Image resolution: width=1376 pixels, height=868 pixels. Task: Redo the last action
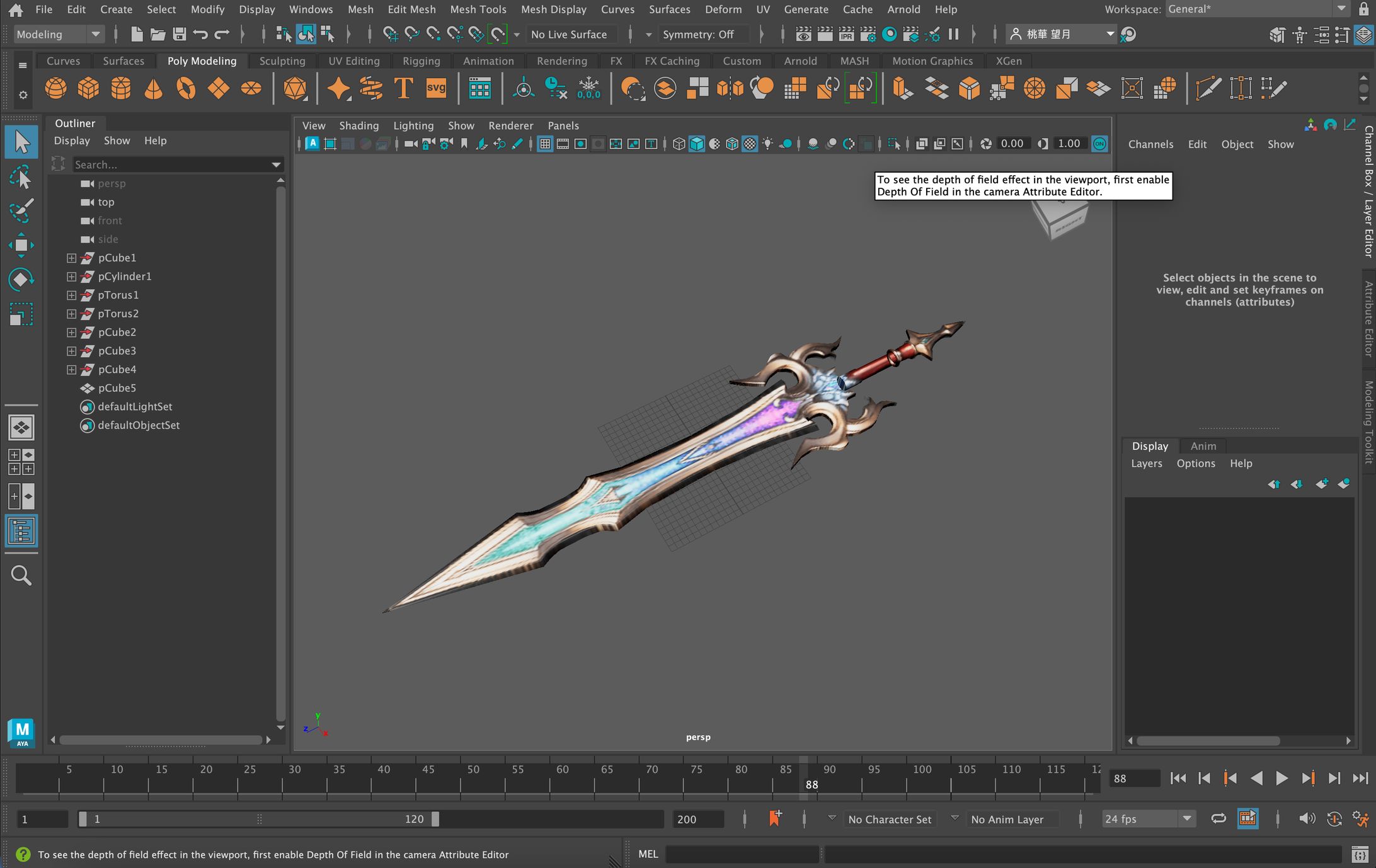coord(222,34)
